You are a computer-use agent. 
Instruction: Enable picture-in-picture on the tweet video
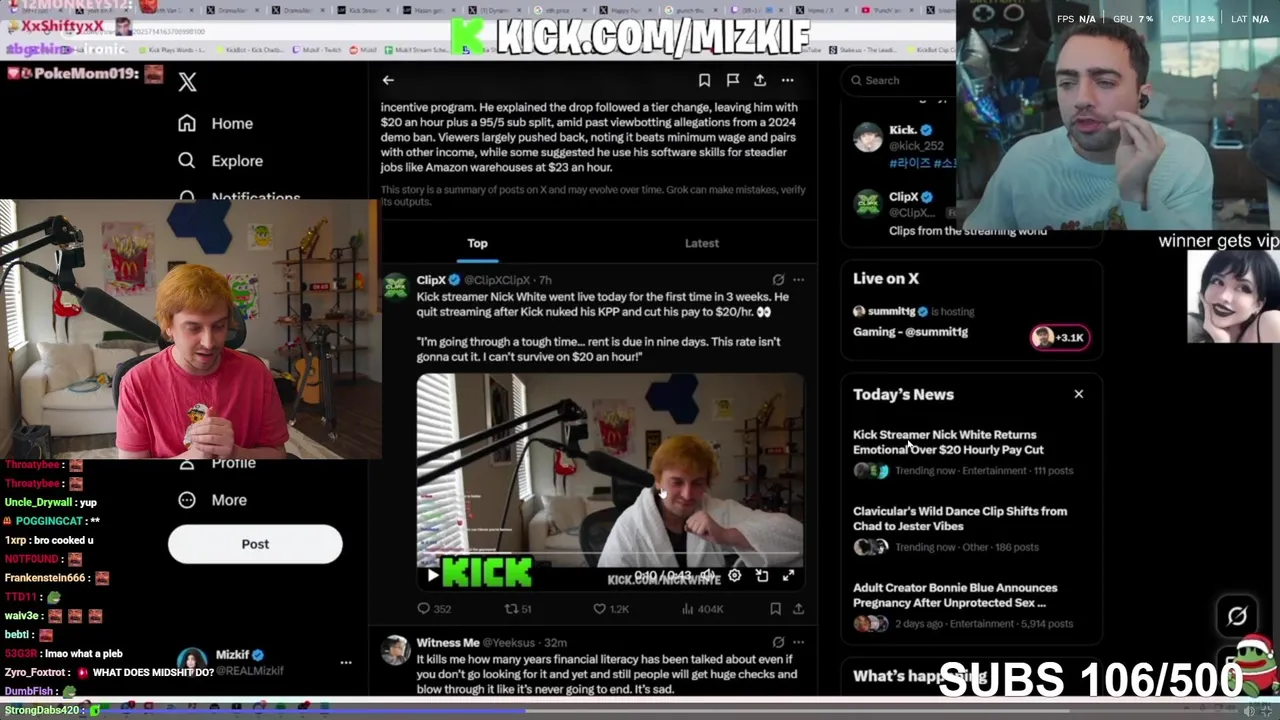(762, 576)
